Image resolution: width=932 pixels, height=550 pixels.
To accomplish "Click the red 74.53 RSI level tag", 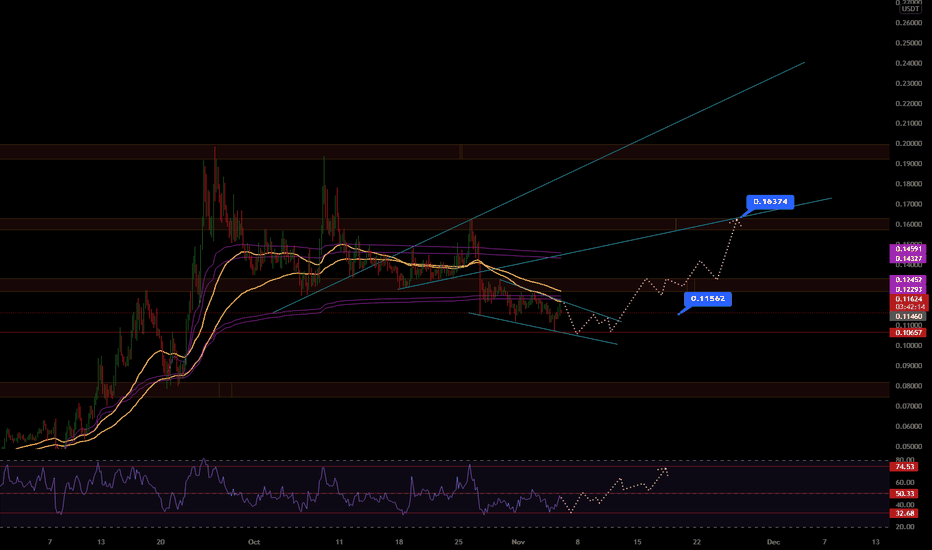I will [904, 467].
